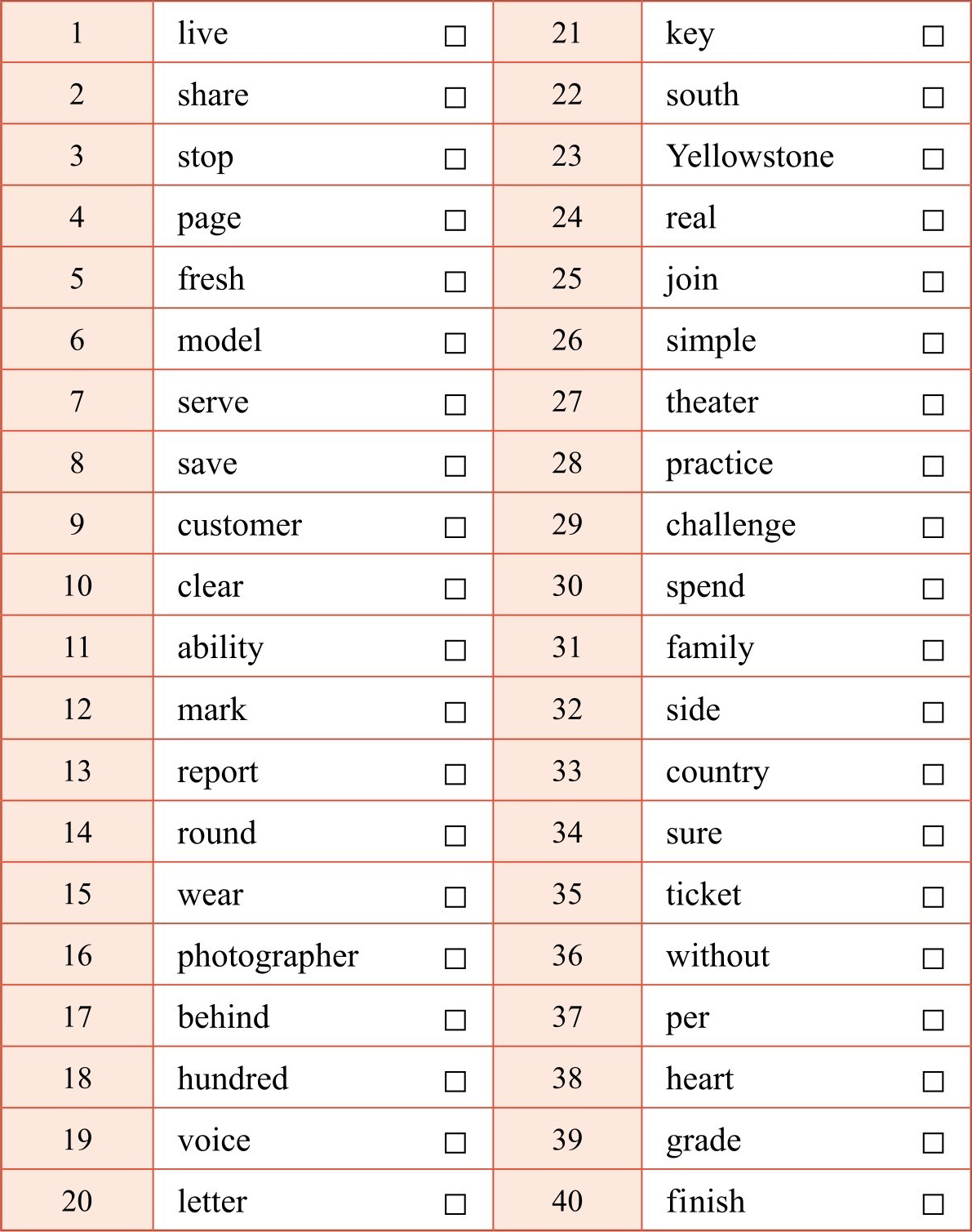Tick the checkbox for 'share'
Screen dimensions: 972x1232
(x=455, y=97)
